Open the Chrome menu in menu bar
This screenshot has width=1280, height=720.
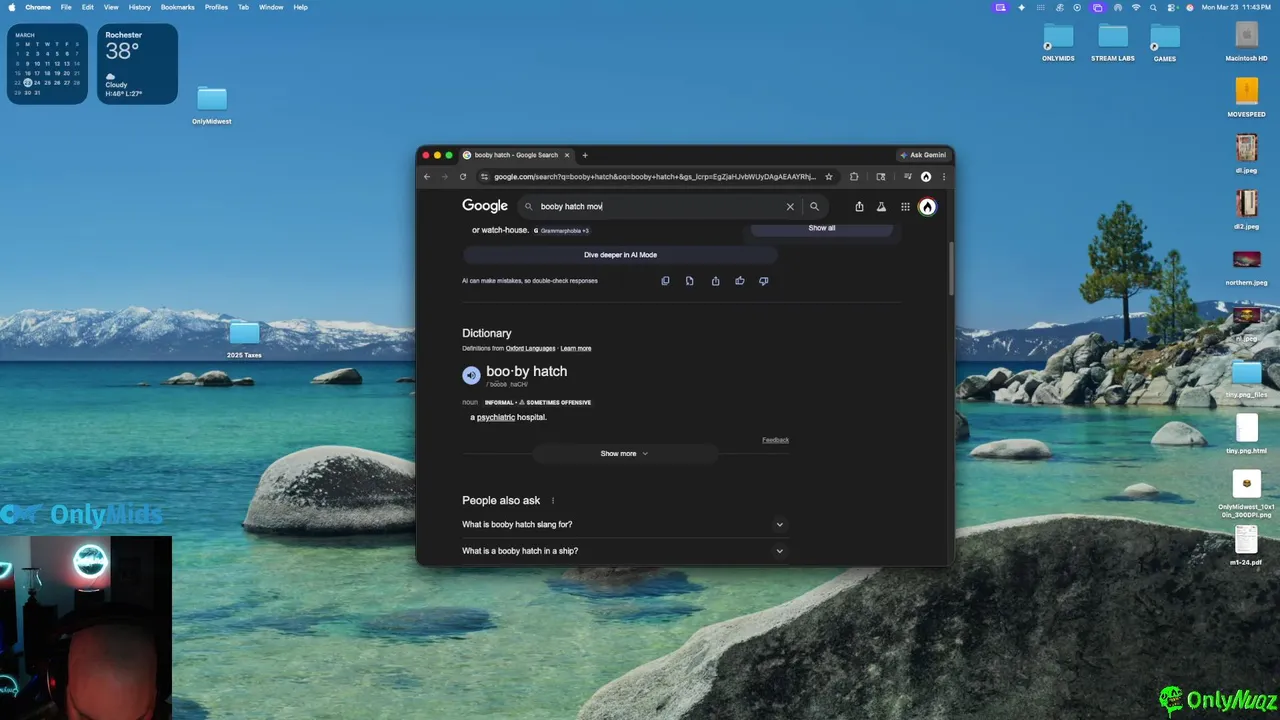[38, 7]
